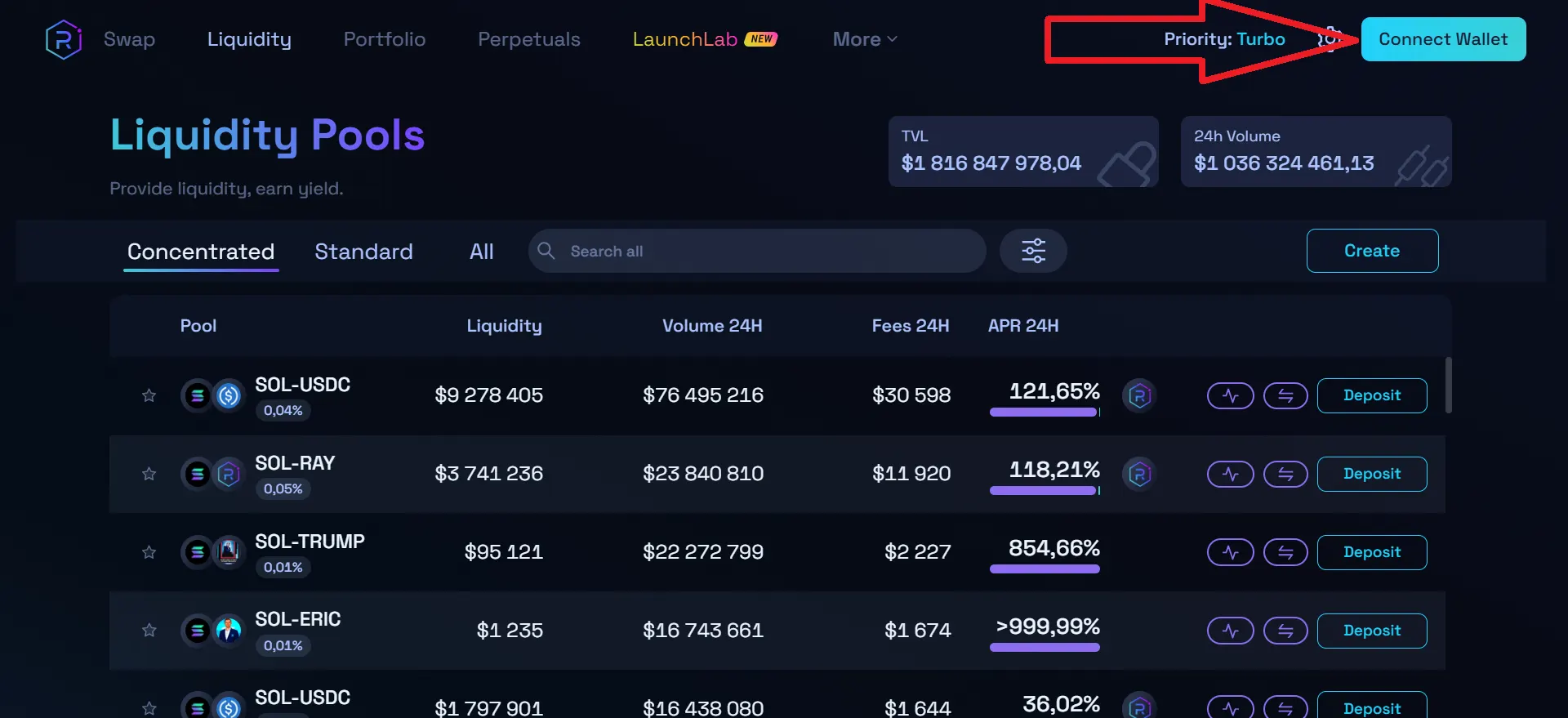Click the Connect Wallet button

(1443, 39)
